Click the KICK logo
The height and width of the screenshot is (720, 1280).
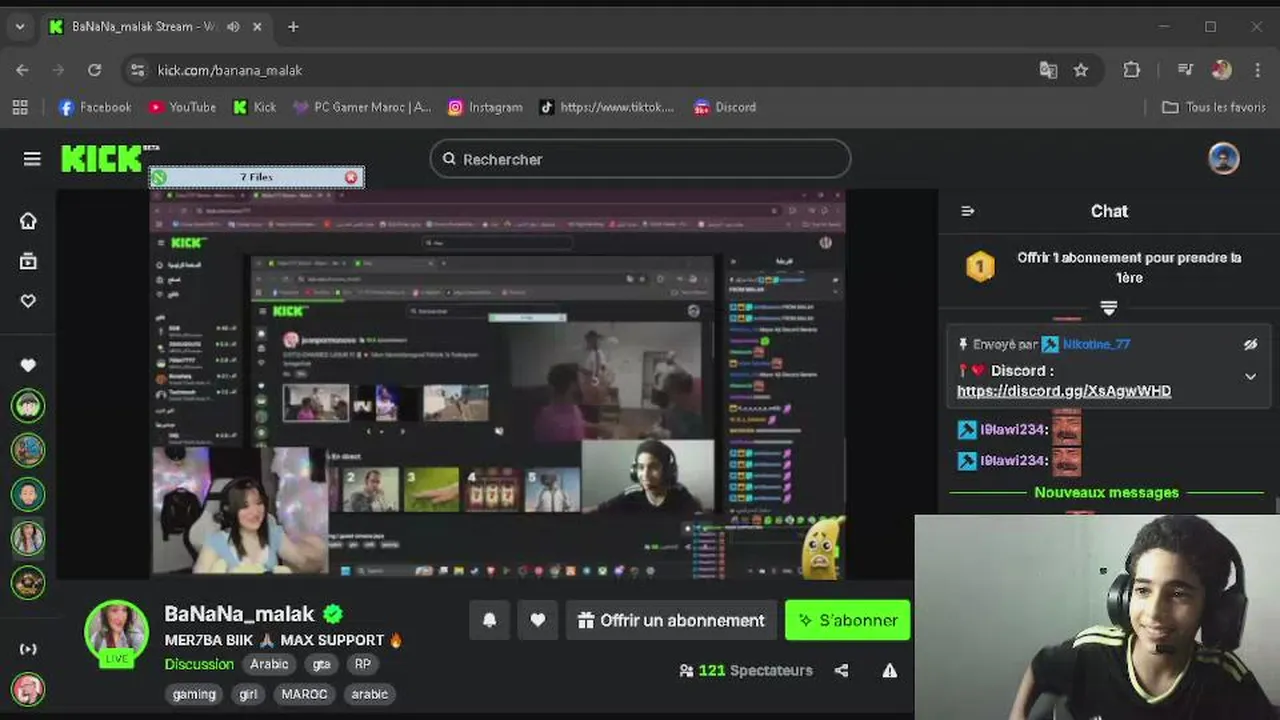click(x=102, y=159)
